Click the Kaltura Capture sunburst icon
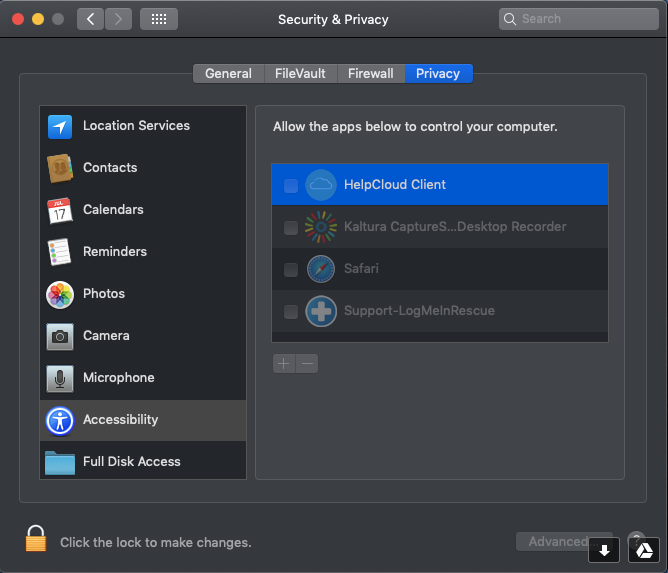 tap(321, 227)
